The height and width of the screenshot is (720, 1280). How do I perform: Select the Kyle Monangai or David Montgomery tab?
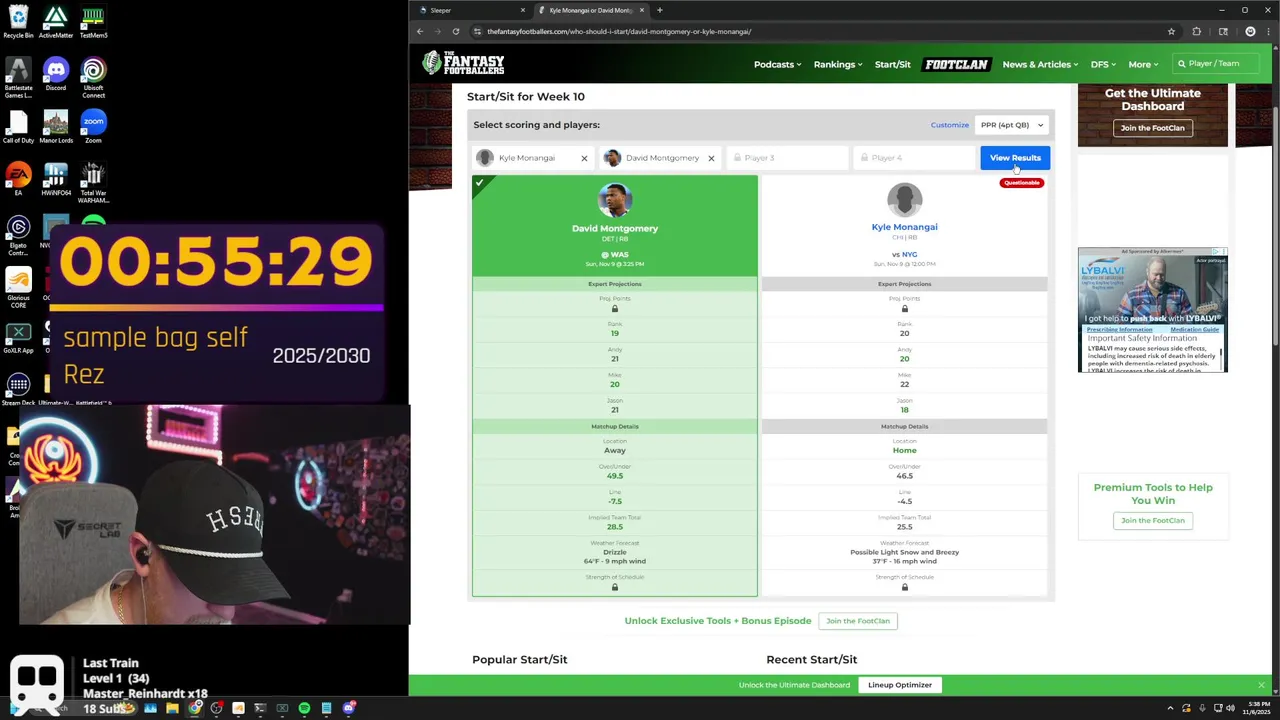[x=591, y=10]
